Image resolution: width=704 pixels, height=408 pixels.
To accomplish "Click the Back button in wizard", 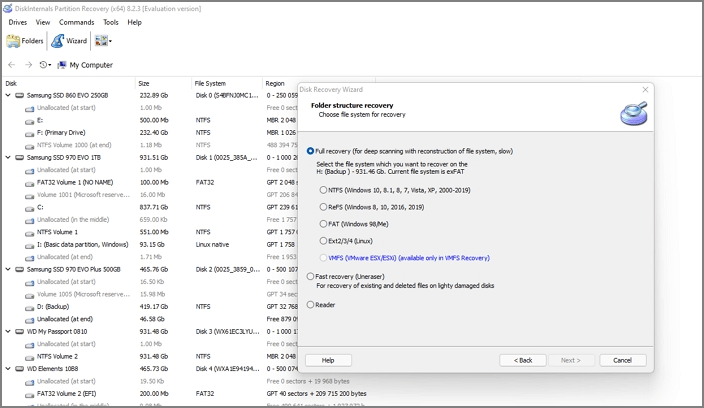I will [x=522, y=360].
